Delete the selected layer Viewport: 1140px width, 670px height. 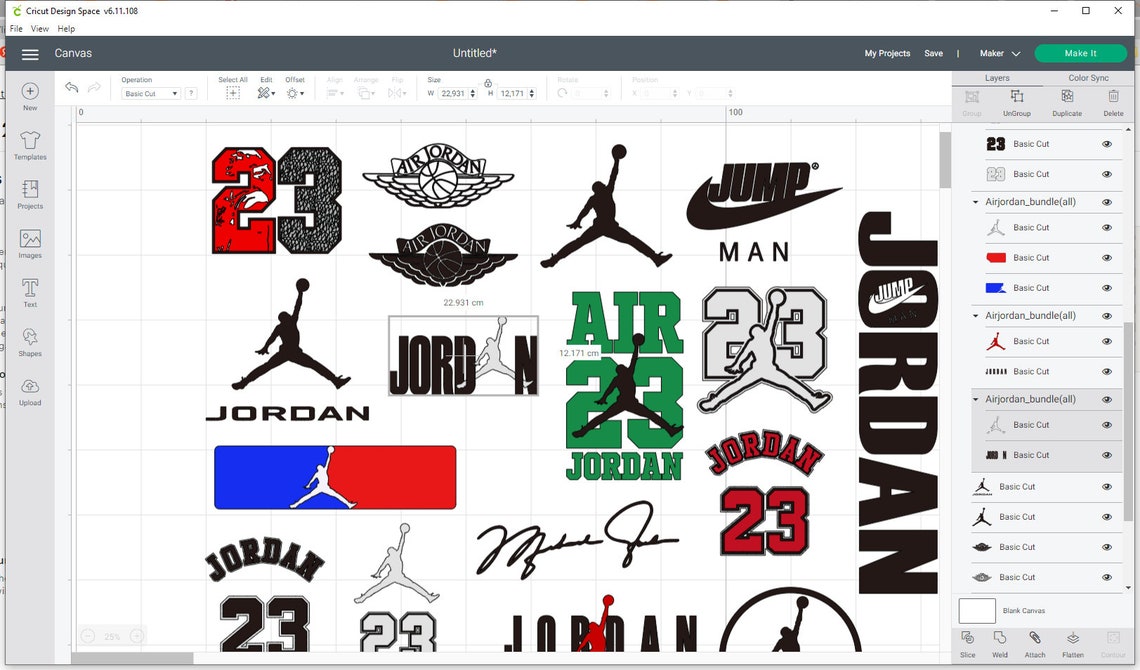click(1113, 103)
